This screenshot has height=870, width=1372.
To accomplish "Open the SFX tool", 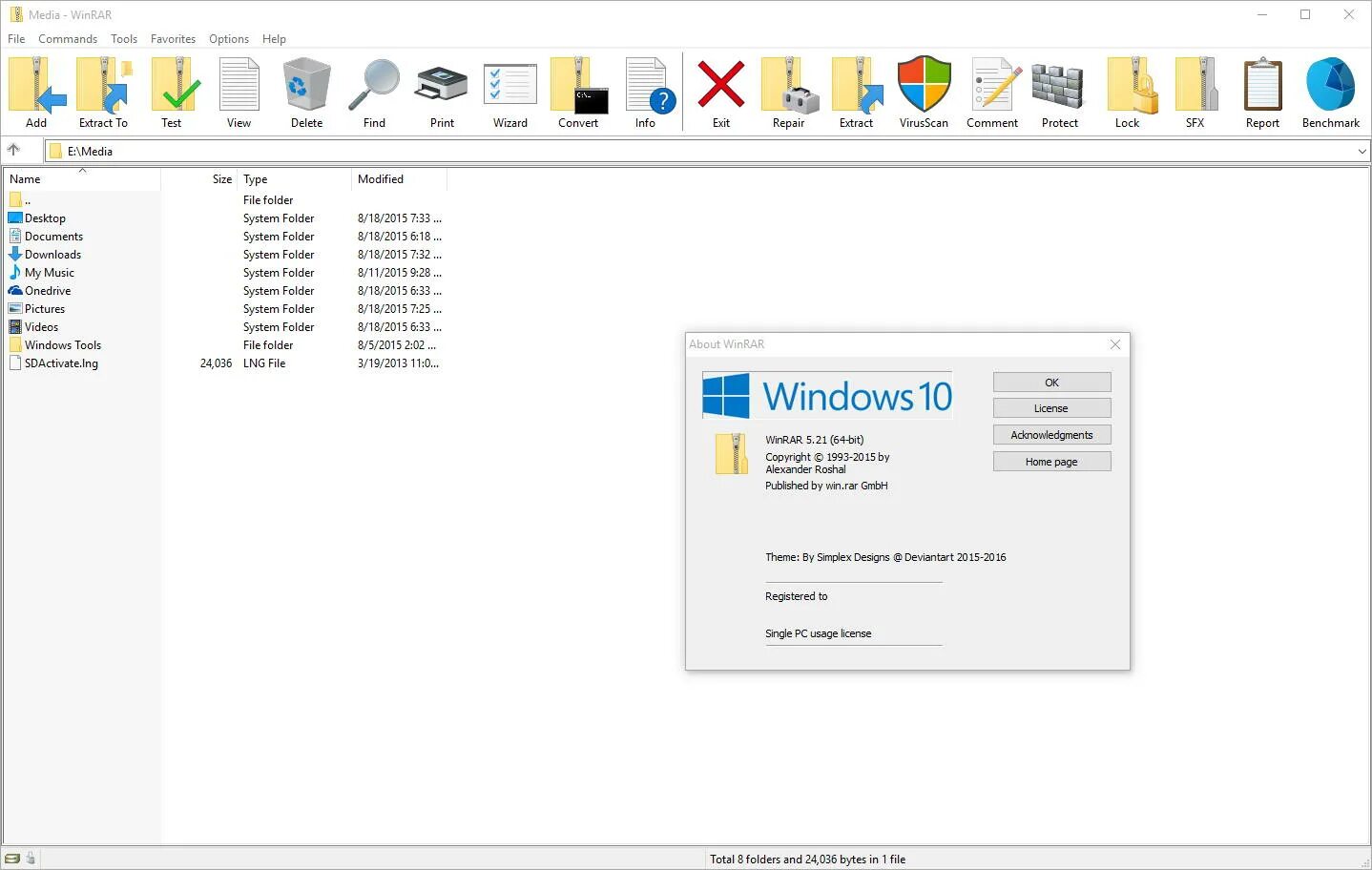I will (x=1195, y=93).
